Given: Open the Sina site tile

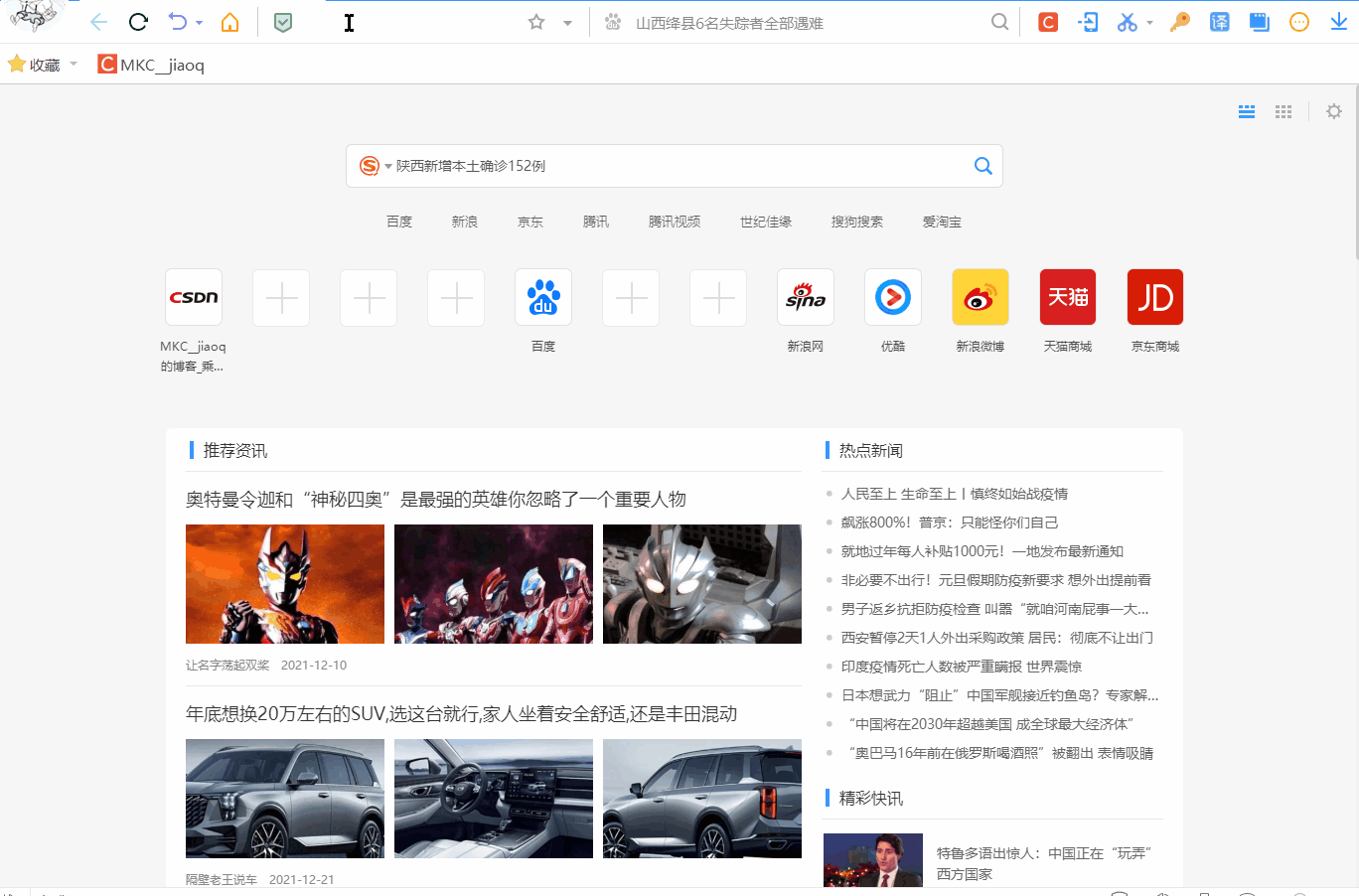Looking at the screenshot, I should point(806,297).
